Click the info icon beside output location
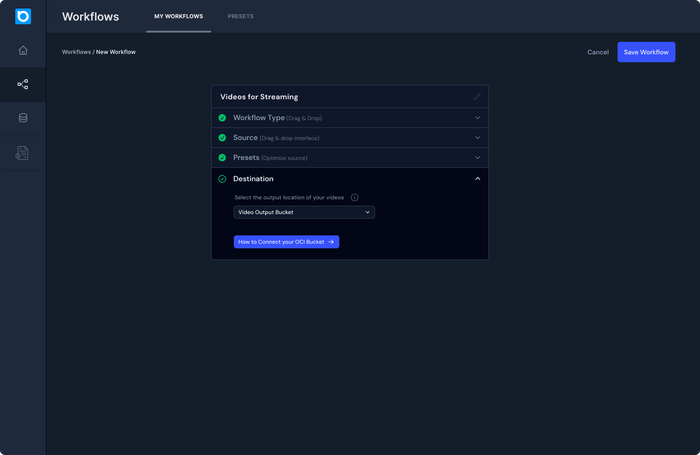This screenshot has width=700, height=455. click(354, 197)
